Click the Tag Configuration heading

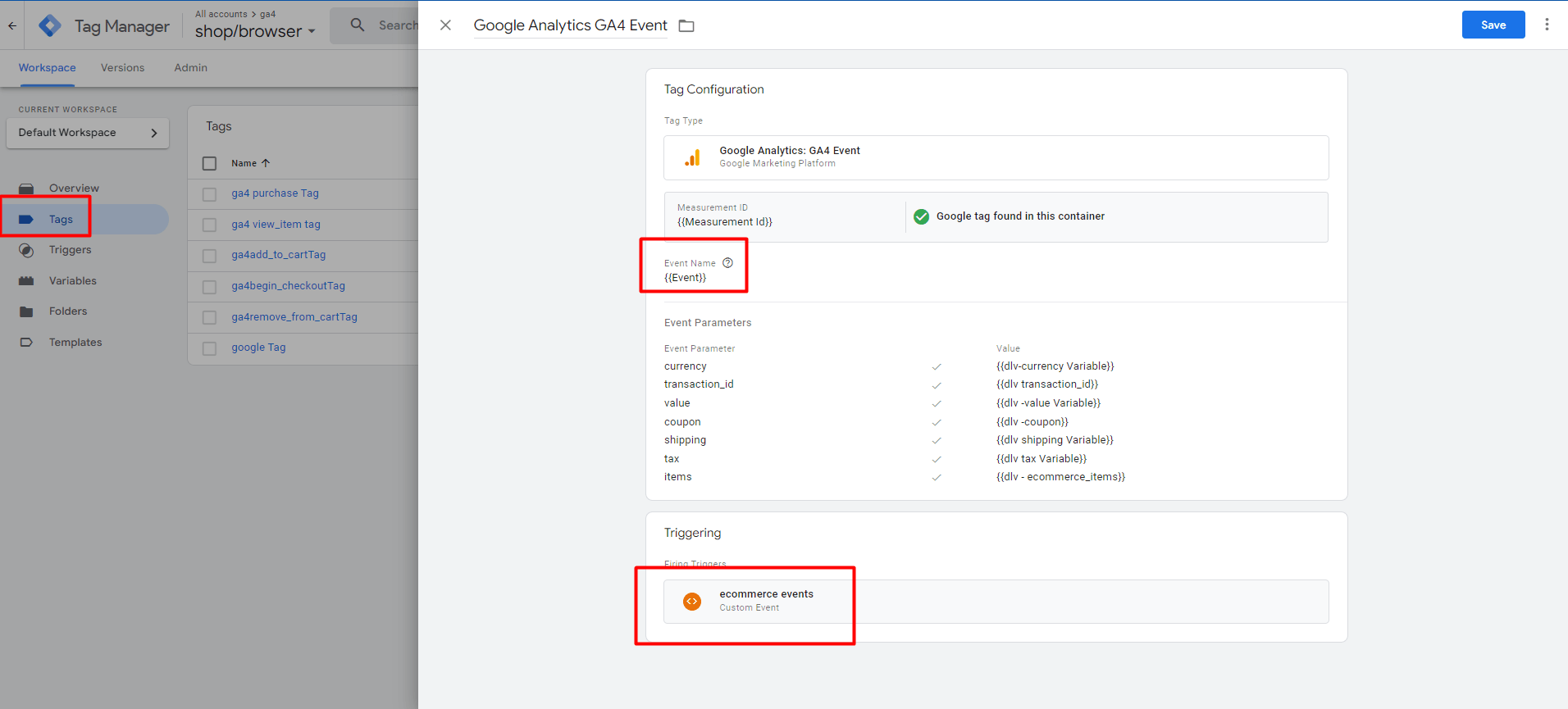coord(713,89)
